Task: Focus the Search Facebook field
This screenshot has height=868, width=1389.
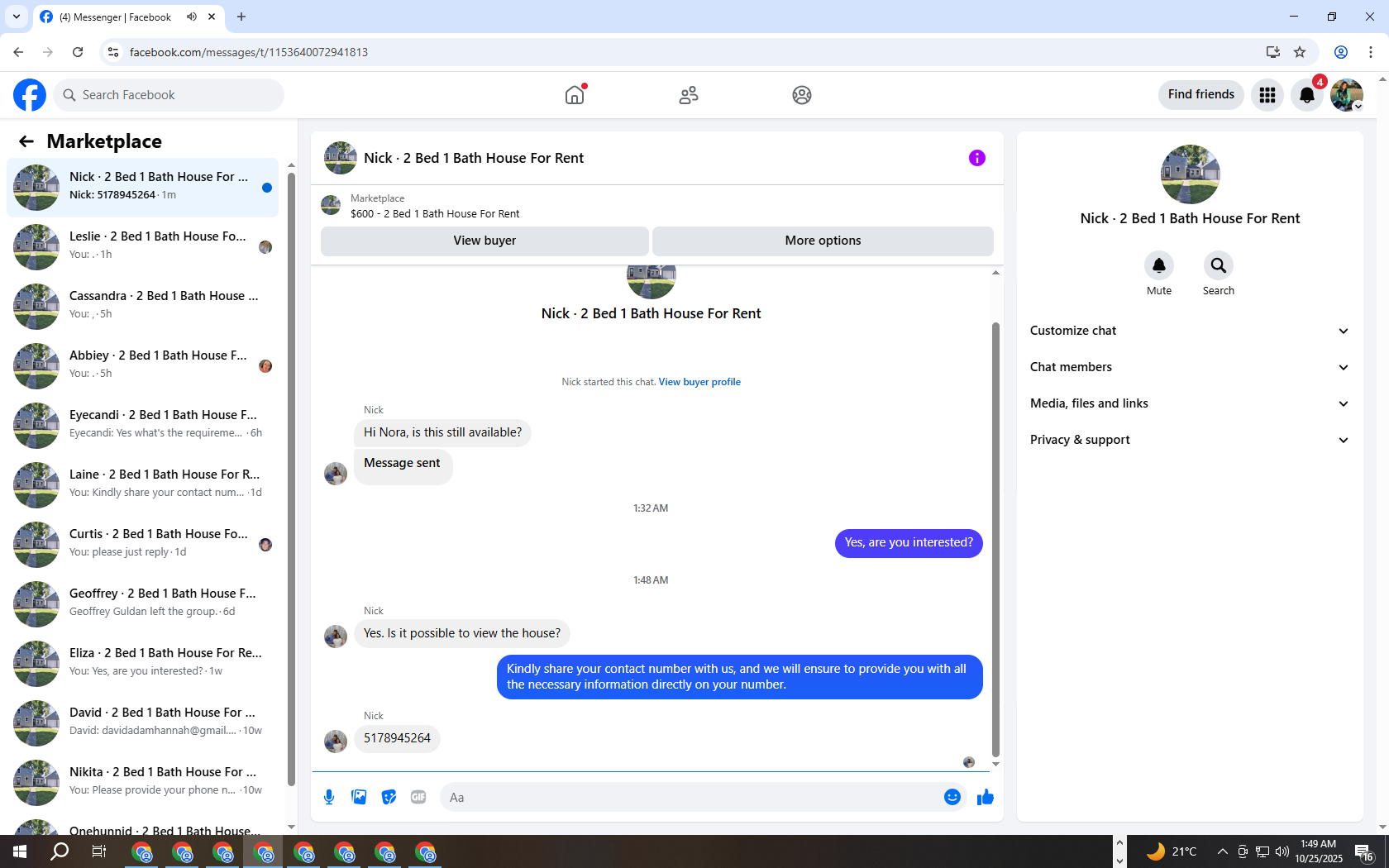Action: [169, 95]
